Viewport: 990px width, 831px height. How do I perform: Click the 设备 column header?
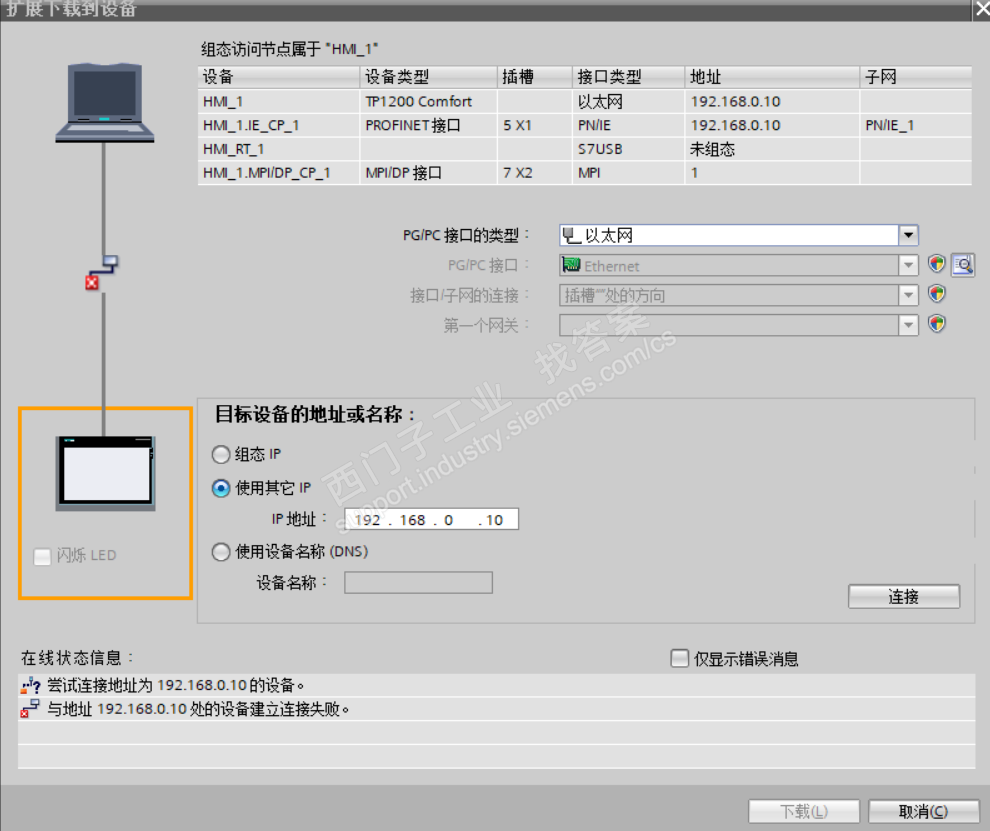coord(279,77)
